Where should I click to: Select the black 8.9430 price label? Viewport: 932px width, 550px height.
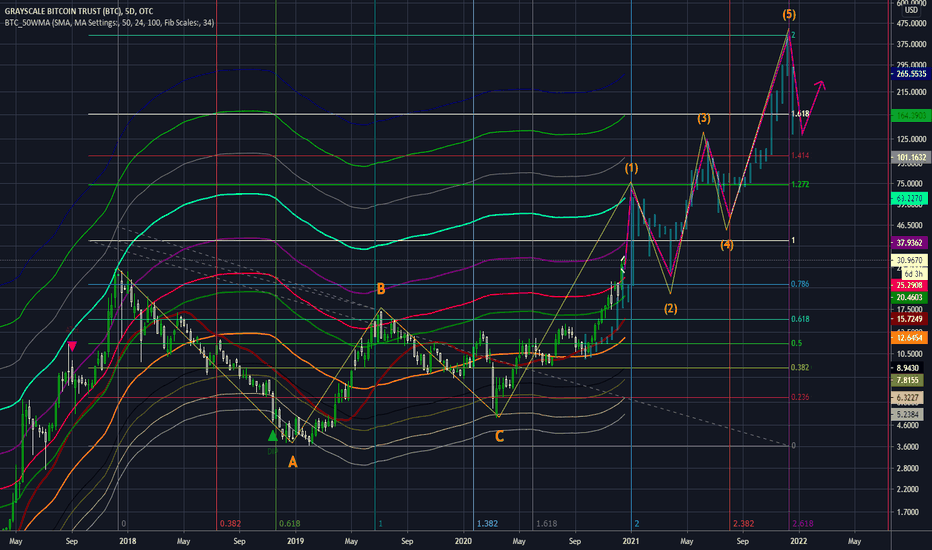click(911, 368)
